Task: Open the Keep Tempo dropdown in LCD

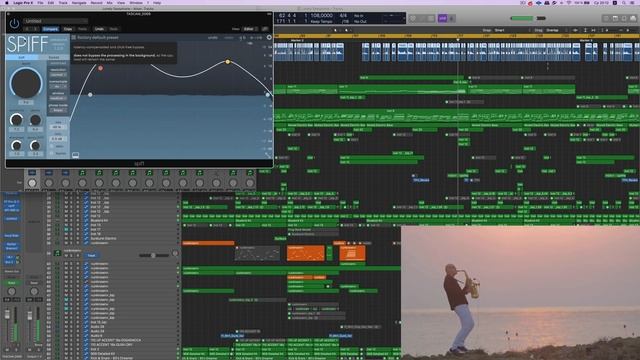Action: (x=322, y=21)
